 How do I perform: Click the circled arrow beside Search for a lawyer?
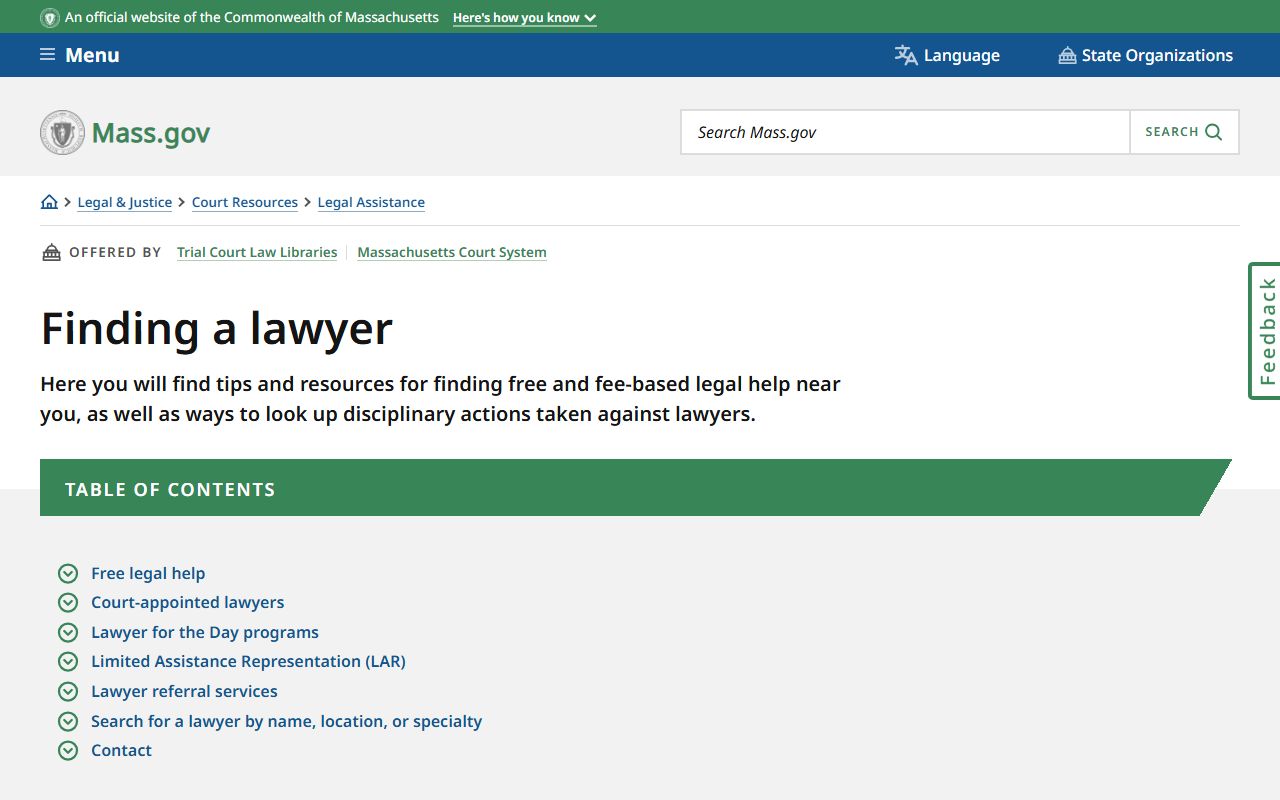[x=68, y=721]
